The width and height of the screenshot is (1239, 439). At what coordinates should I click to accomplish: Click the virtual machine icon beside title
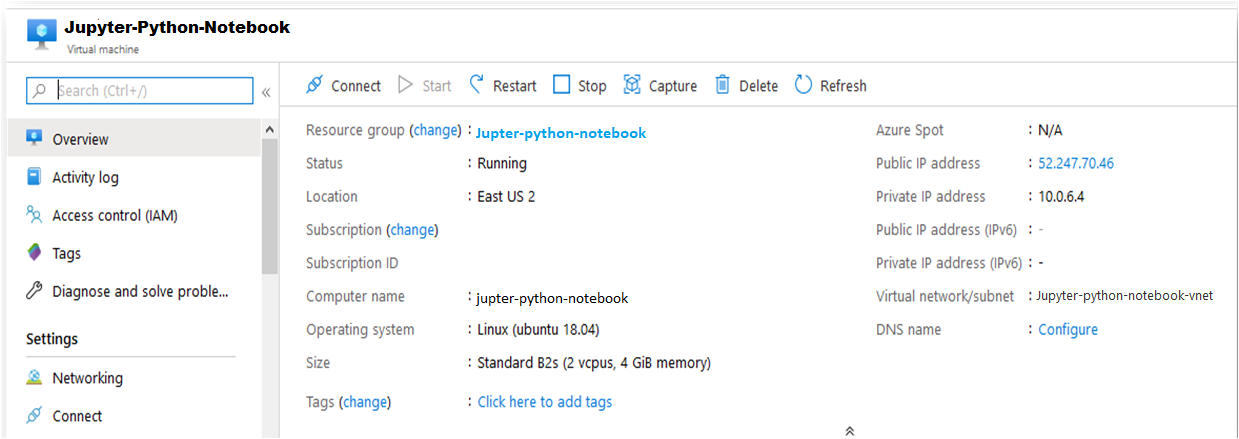click(x=42, y=33)
